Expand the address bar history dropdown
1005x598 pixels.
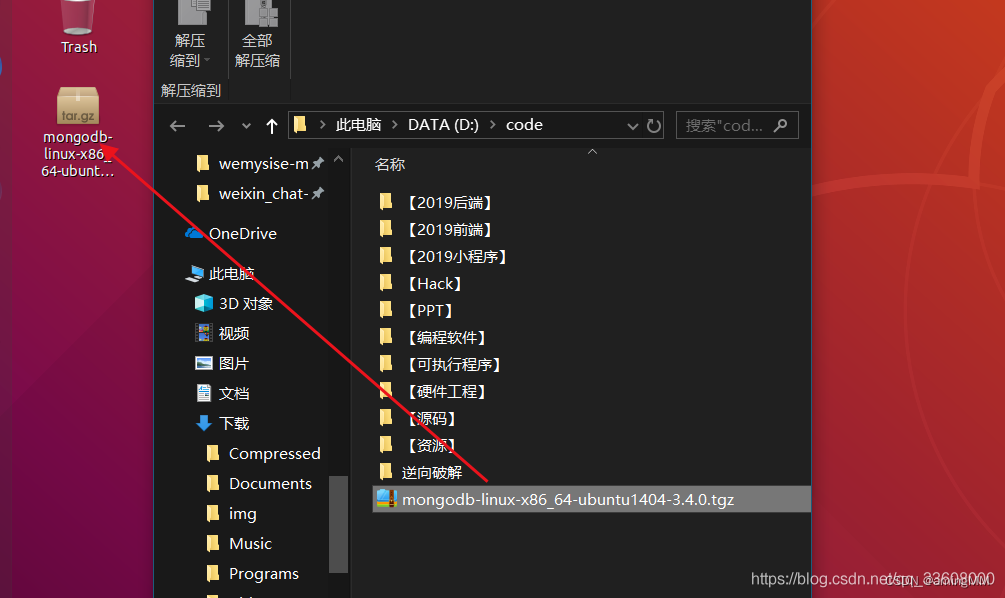click(x=633, y=126)
